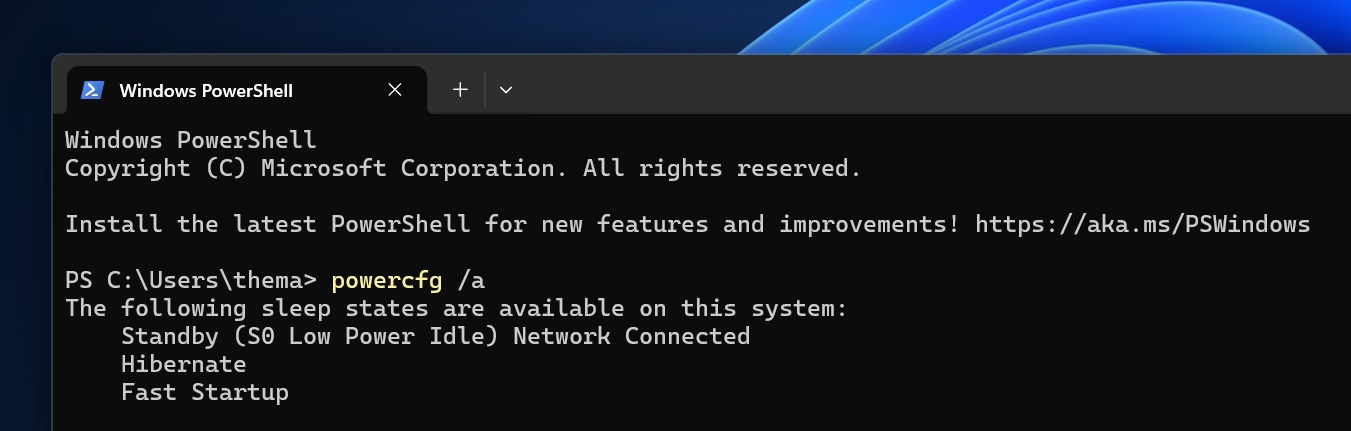The width and height of the screenshot is (1351, 431).
Task: Close the Windows PowerShell tab
Action: [395, 90]
